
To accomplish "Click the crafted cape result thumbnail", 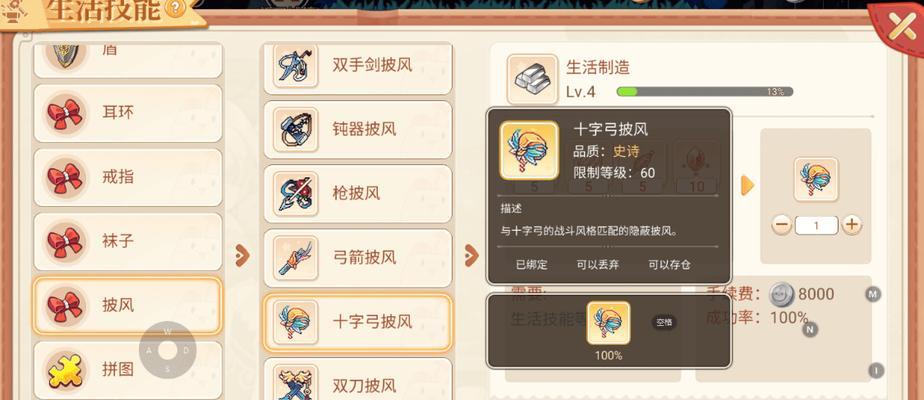I will click(816, 179).
